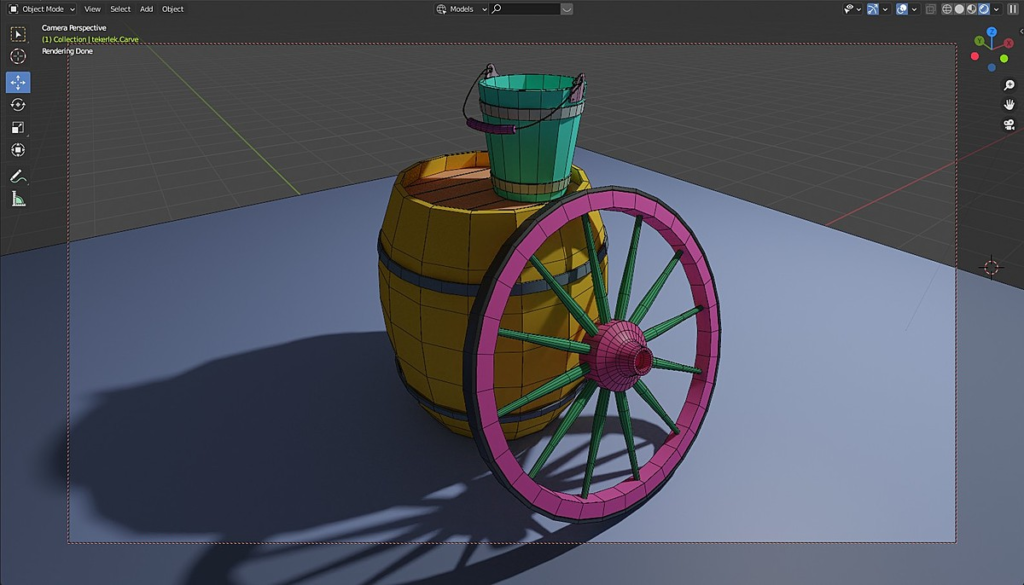Image resolution: width=1024 pixels, height=585 pixels.
Task: Open the Object Mode dropdown
Action: tap(42, 9)
